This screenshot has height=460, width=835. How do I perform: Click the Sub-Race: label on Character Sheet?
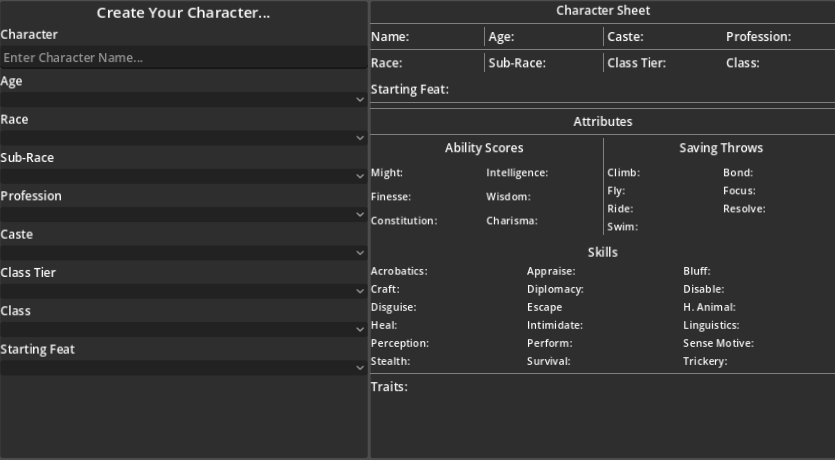click(x=517, y=63)
